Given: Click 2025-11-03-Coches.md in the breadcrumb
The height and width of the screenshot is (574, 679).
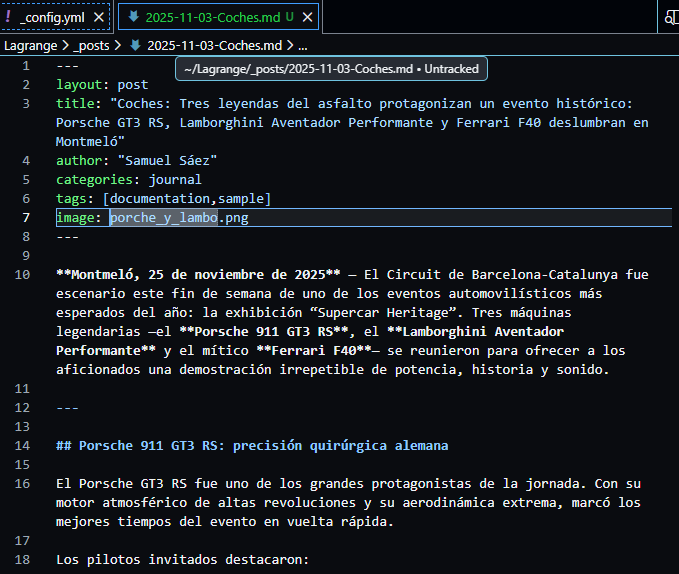Looking at the screenshot, I should (214, 45).
